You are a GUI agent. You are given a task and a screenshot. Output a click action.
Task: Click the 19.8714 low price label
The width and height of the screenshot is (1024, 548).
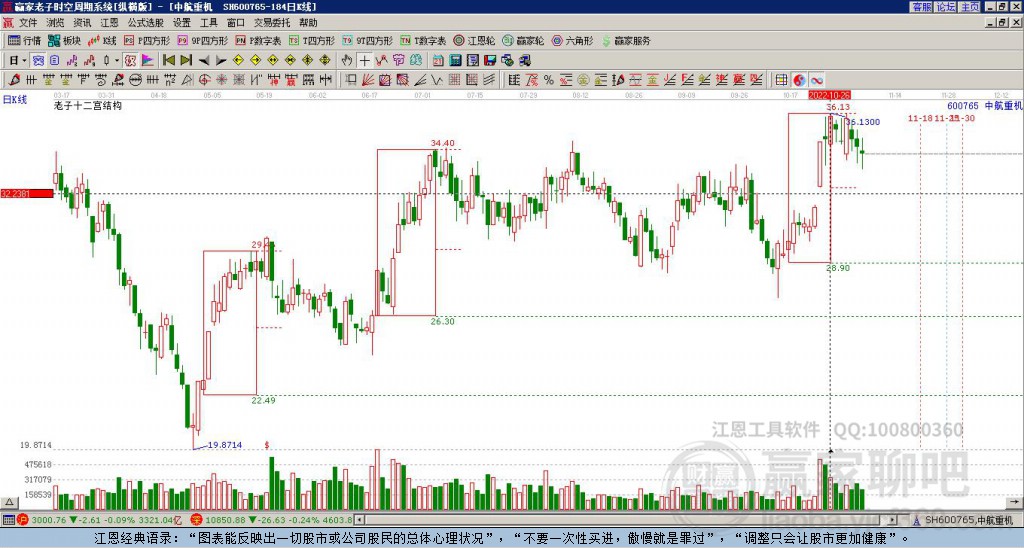tap(225, 445)
